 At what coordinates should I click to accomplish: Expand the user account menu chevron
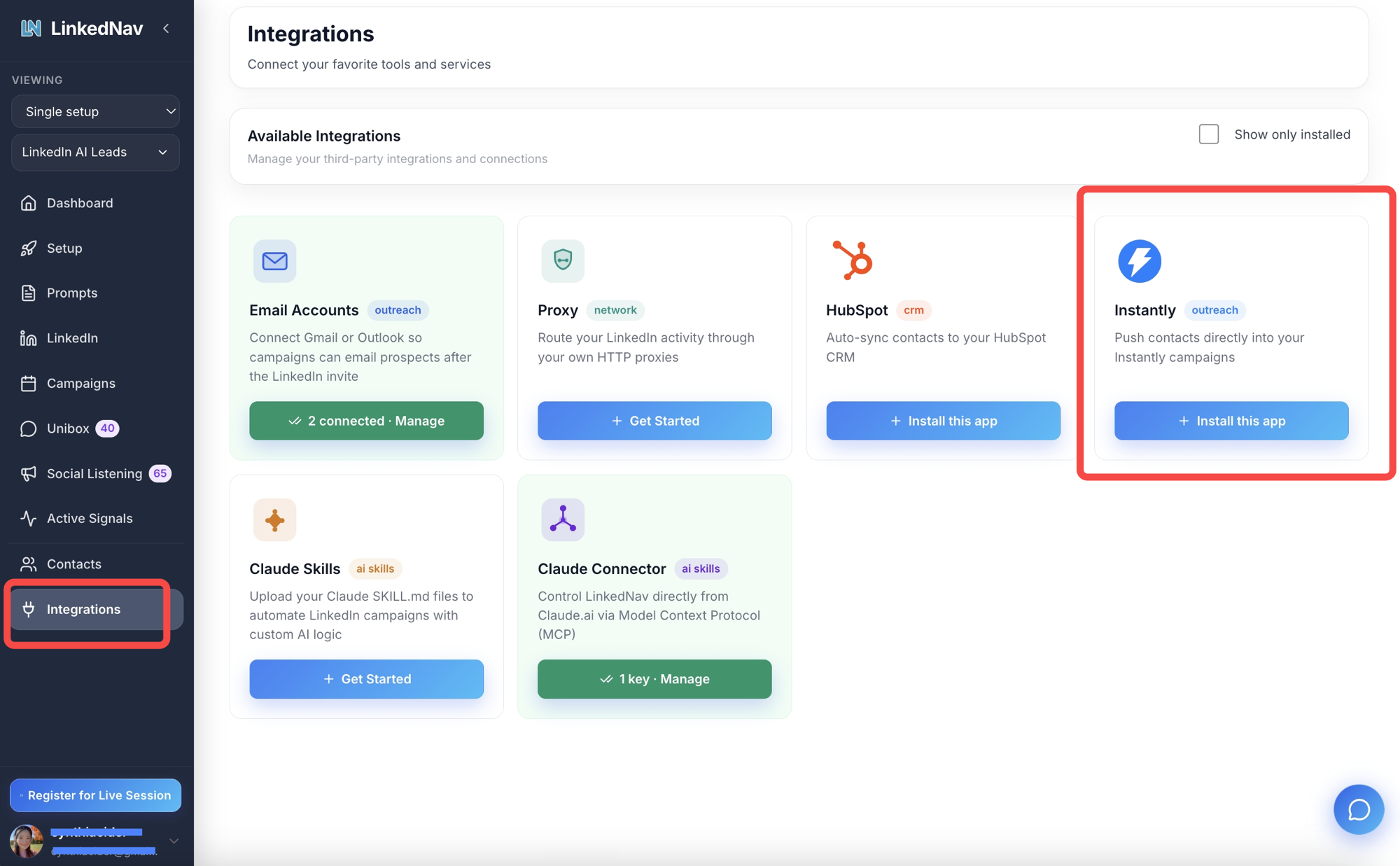(174, 841)
